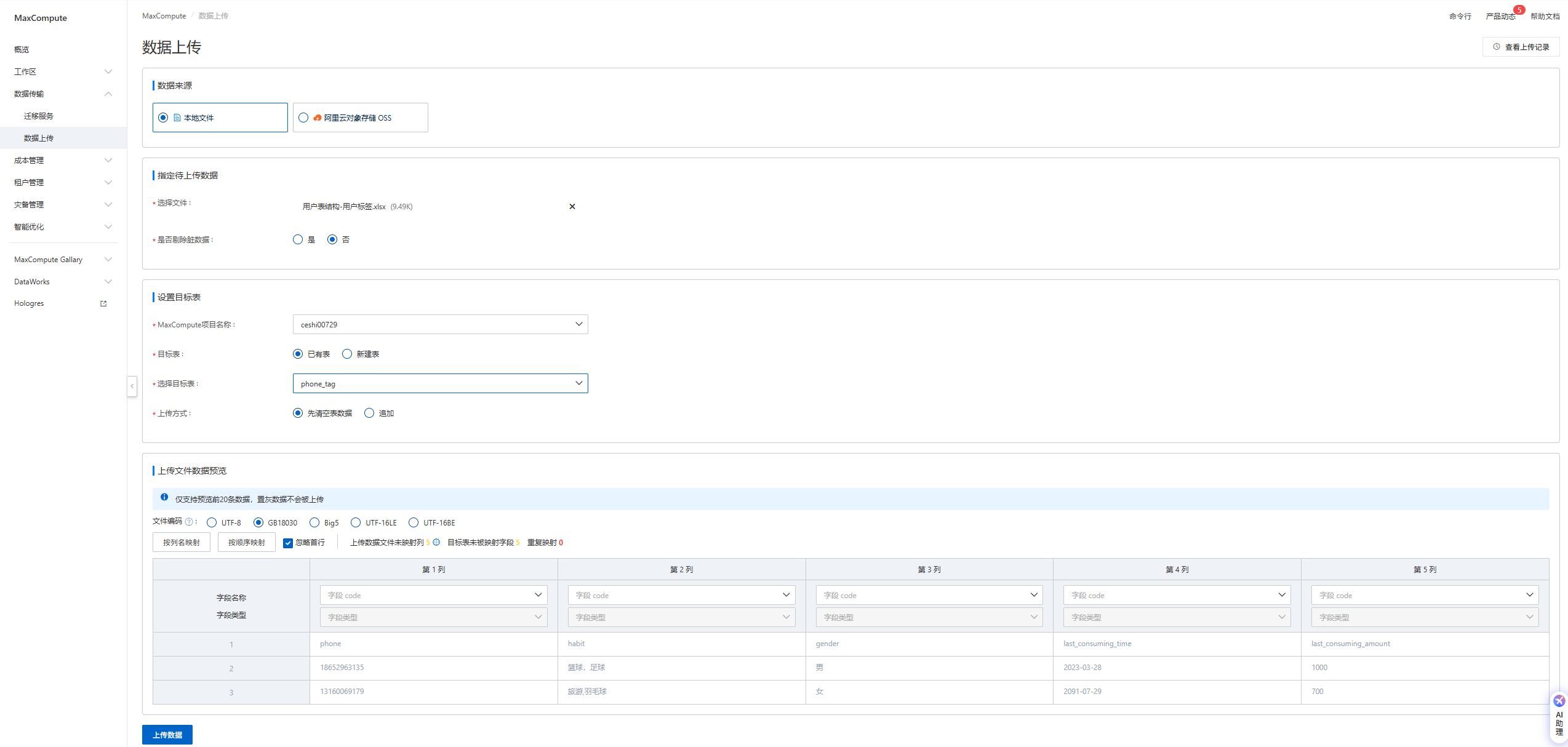Select 先清空表数据 upload mode
Viewport: 1568px width, 747px height.
[298, 413]
